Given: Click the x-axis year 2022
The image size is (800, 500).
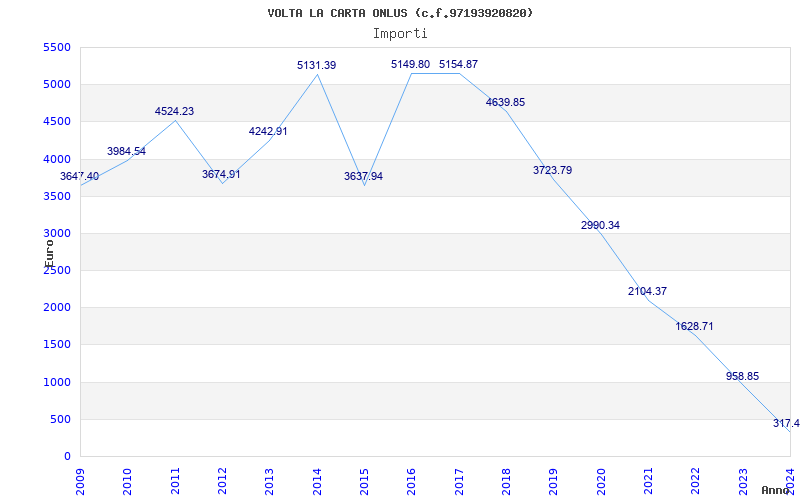Looking at the screenshot, I should (695, 482).
